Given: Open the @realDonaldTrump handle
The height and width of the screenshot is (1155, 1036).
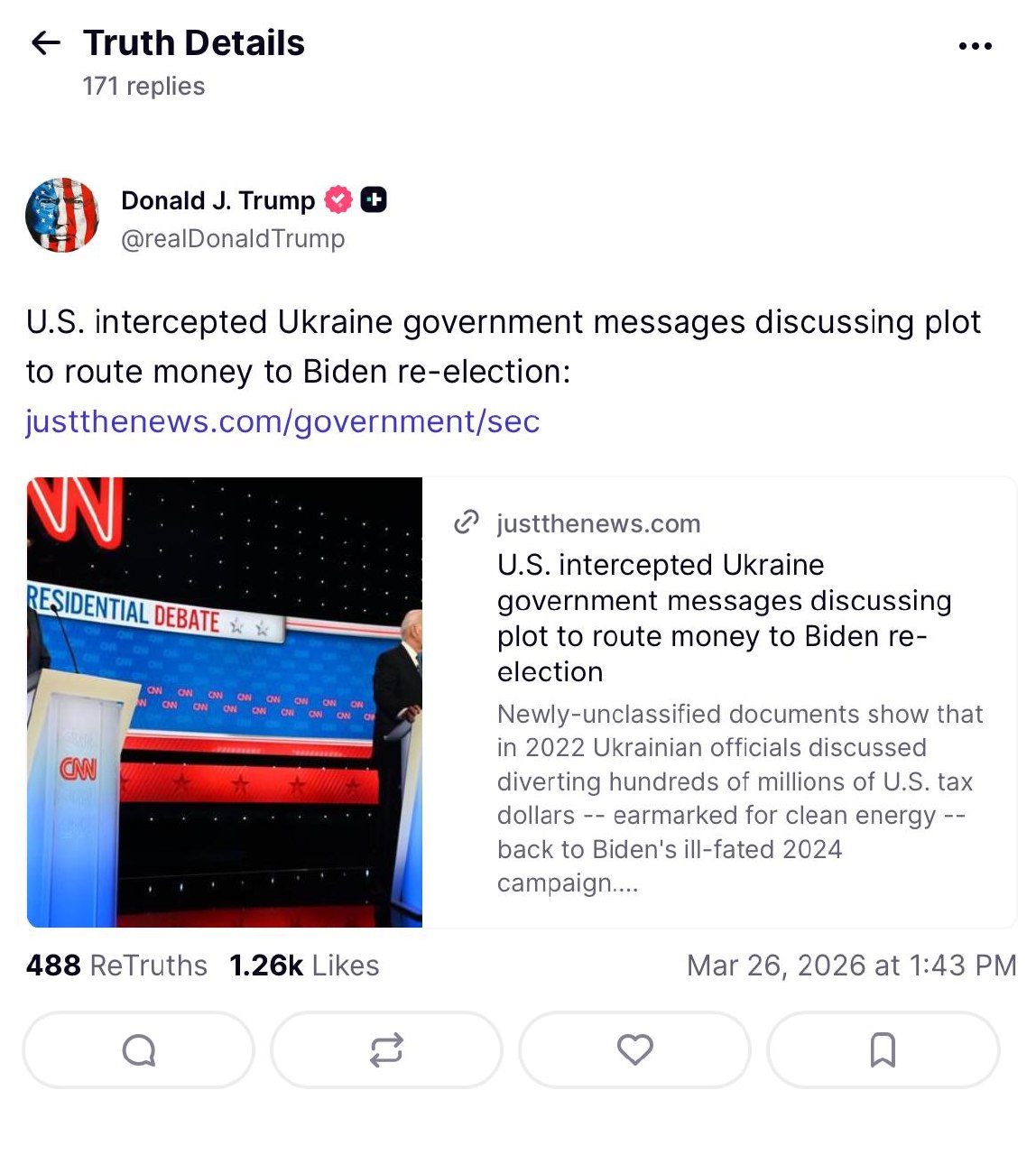Looking at the screenshot, I should (233, 238).
